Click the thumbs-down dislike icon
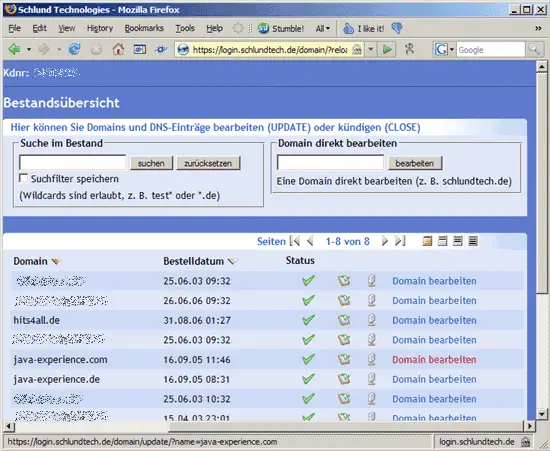The width and height of the screenshot is (550, 451). tap(397, 28)
